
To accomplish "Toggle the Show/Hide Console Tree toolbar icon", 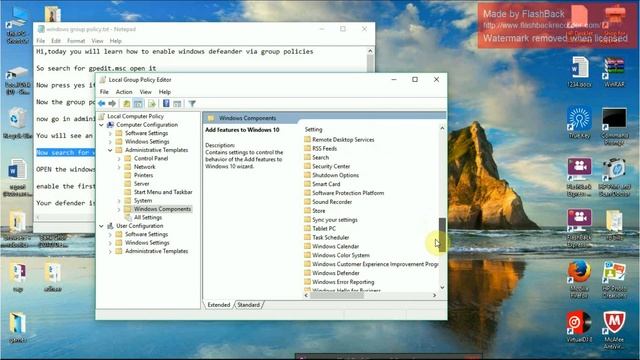I will (138, 104).
